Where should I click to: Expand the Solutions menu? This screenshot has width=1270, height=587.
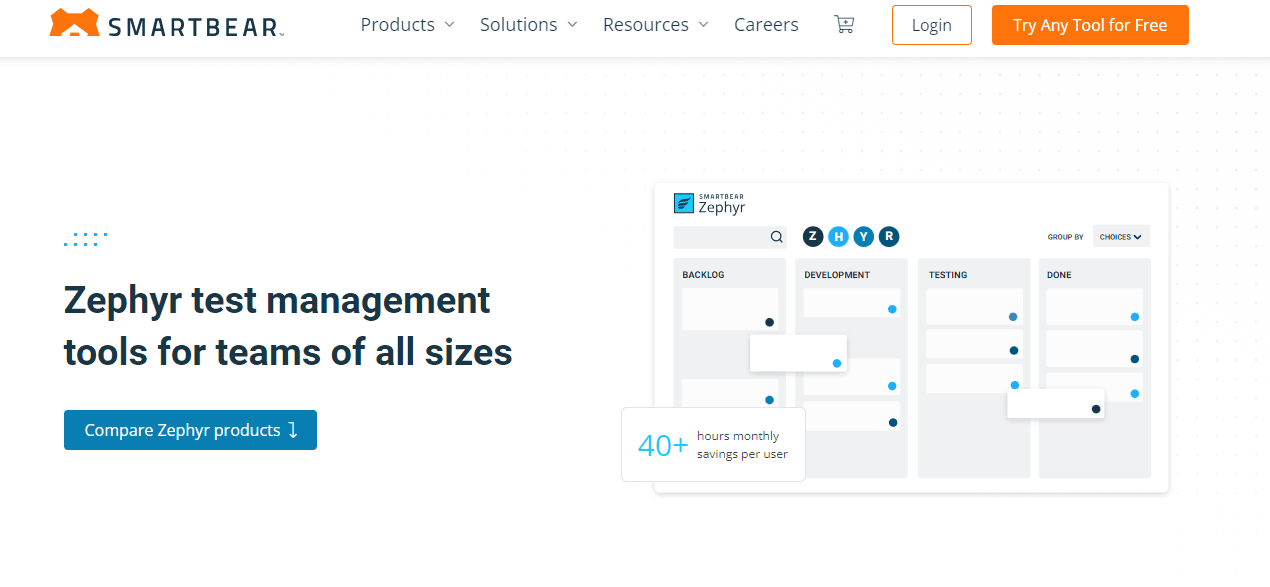pyautogui.click(x=528, y=24)
